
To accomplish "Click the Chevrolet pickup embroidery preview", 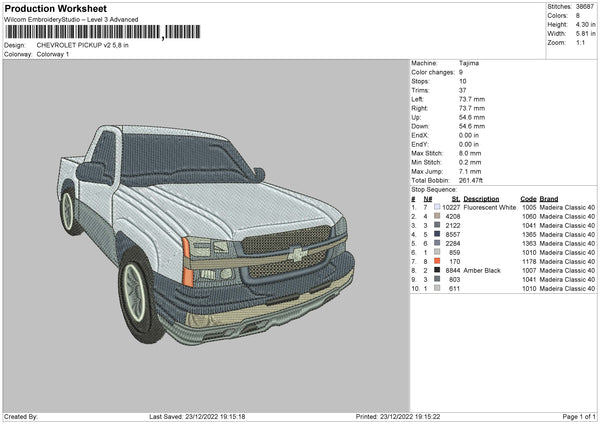I will [207, 234].
